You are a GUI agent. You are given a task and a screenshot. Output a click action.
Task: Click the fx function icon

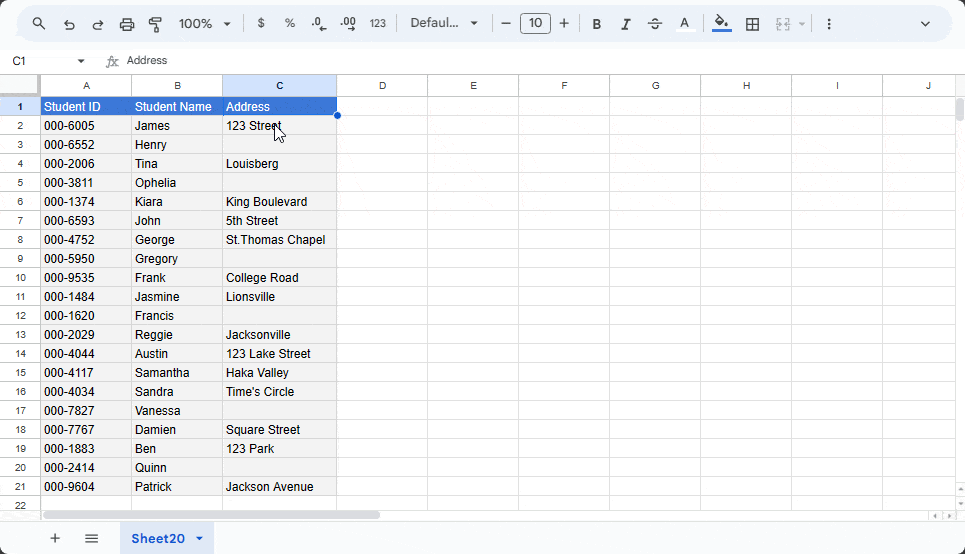click(112, 61)
